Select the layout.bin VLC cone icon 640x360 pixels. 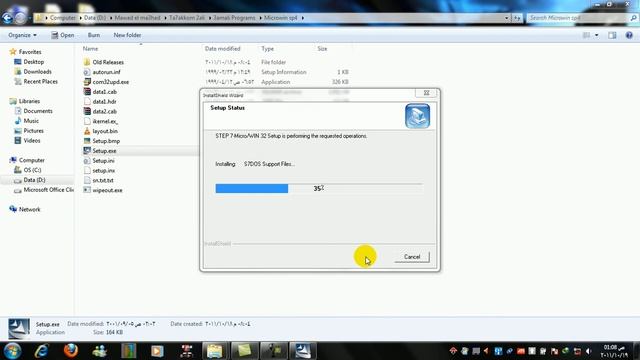tap(87, 131)
